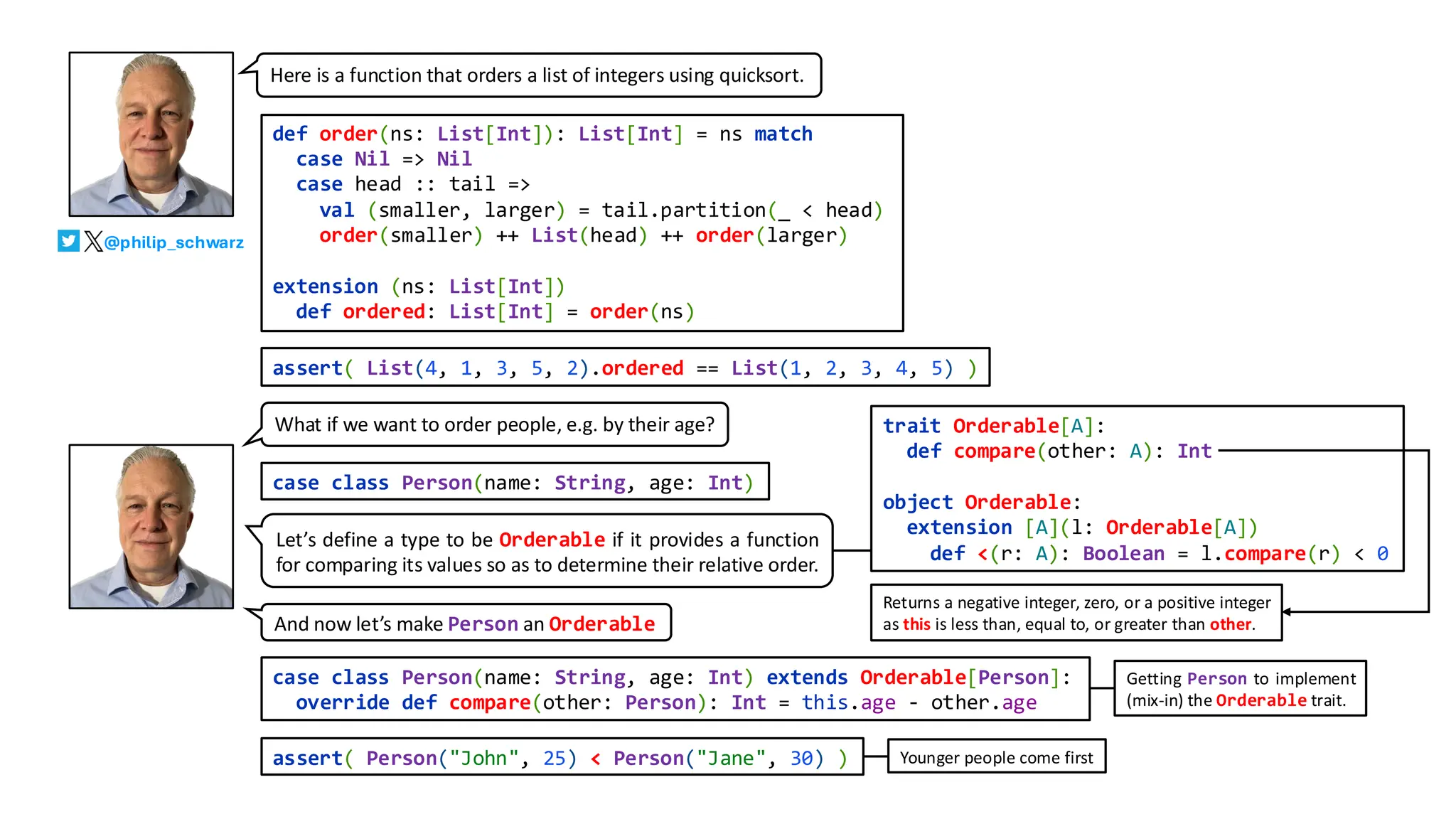The height and width of the screenshot is (819, 1456).
Task: Click the 'Younger people come first' note
Action: pyautogui.click(x=996, y=757)
